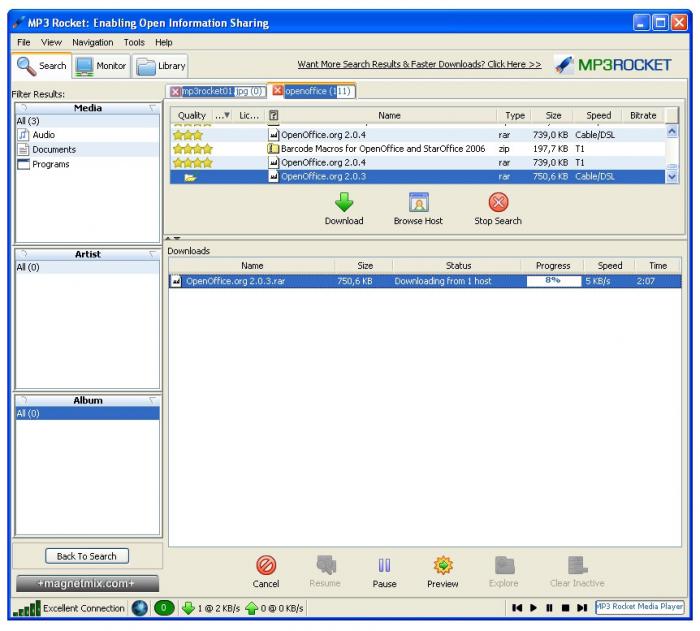Close the mp3rocket01.jpg search tab
The width and height of the screenshot is (700, 631).
pos(175,92)
